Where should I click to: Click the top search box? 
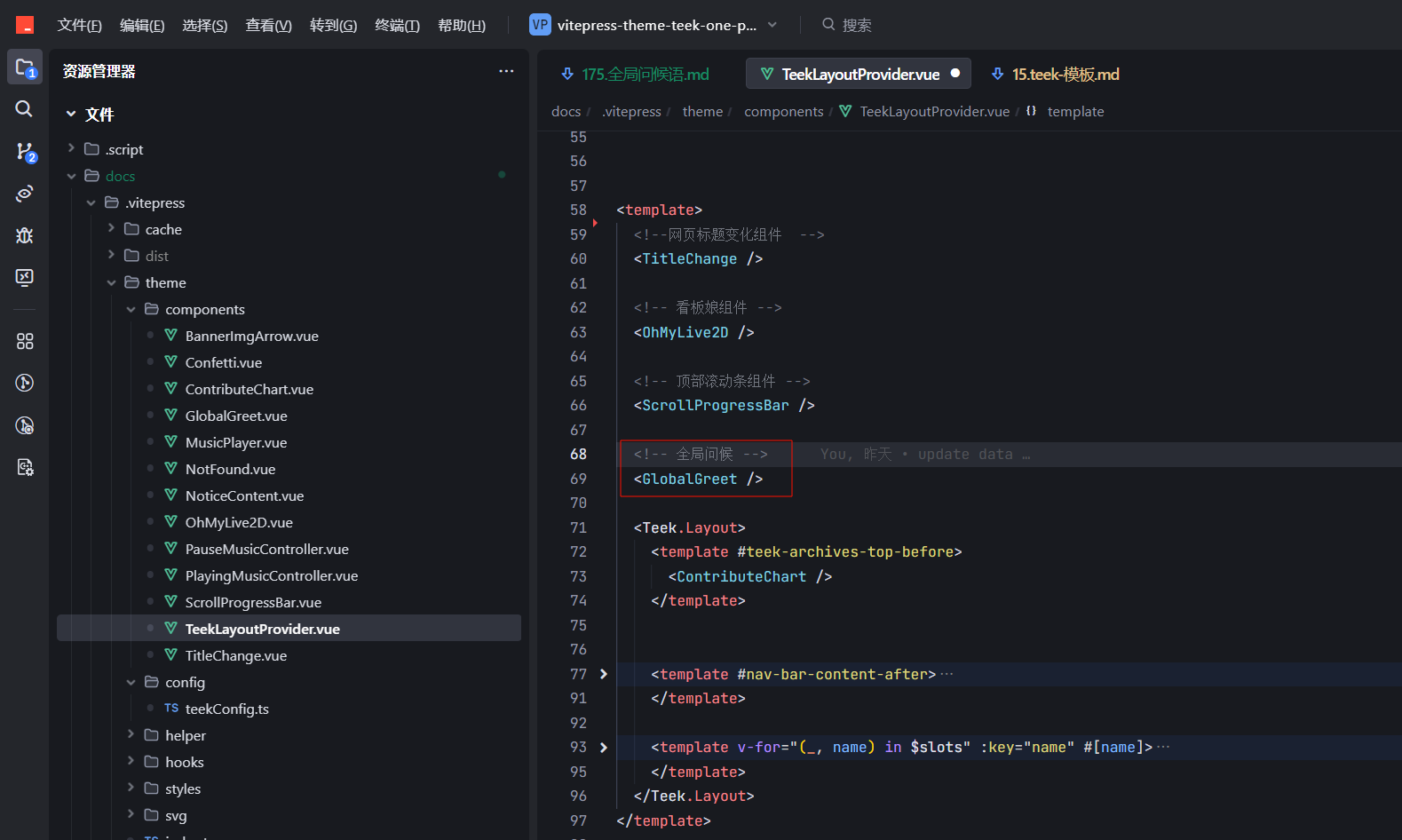847,25
